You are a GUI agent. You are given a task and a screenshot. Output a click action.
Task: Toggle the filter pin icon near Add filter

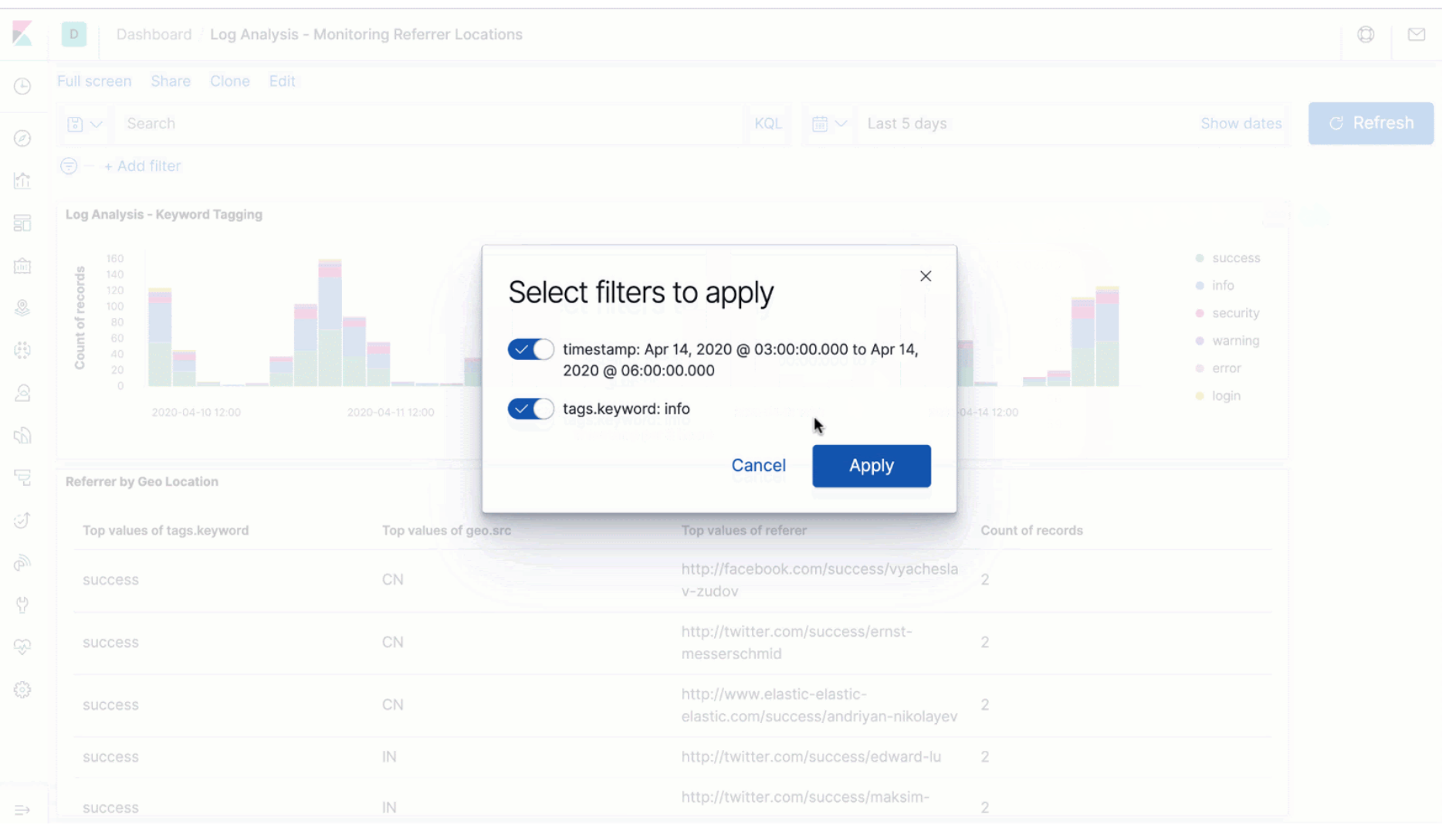coord(68,165)
